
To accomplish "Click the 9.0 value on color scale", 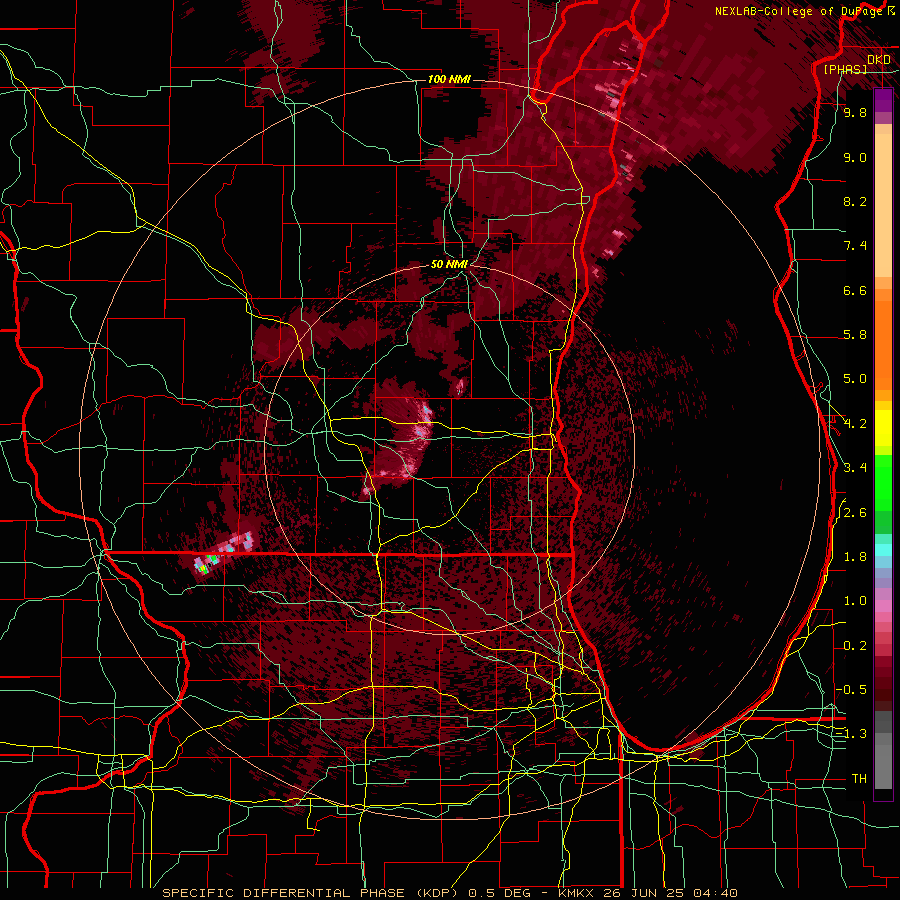I will (855, 157).
